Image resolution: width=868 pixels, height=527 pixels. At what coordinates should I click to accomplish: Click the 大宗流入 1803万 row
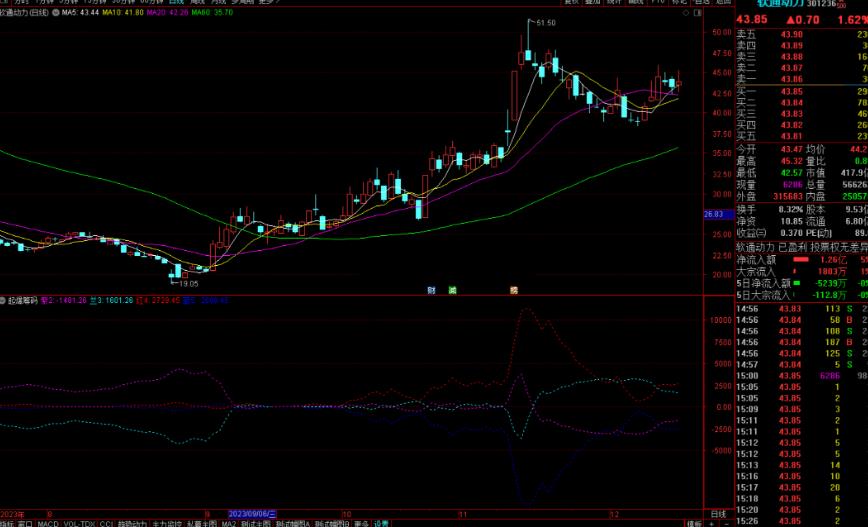(802, 271)
